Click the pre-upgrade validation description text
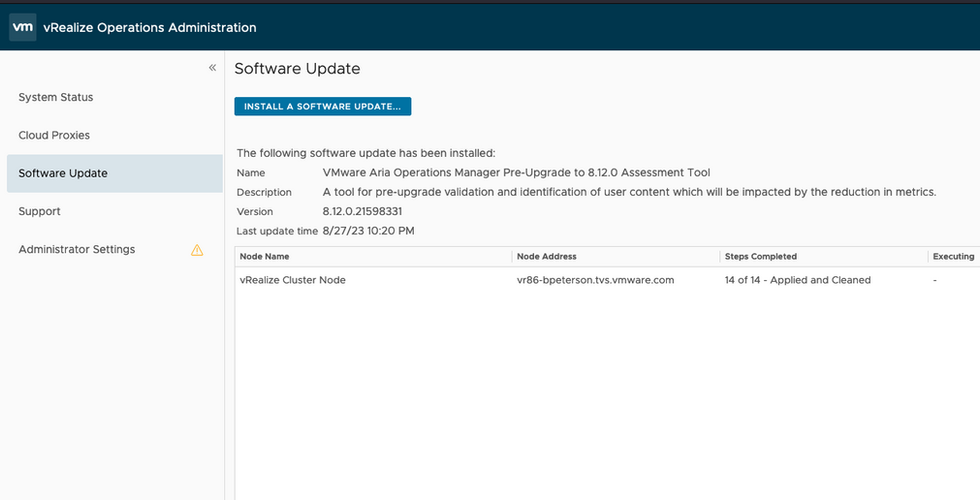The image size is (980, 500). [629, 192]
